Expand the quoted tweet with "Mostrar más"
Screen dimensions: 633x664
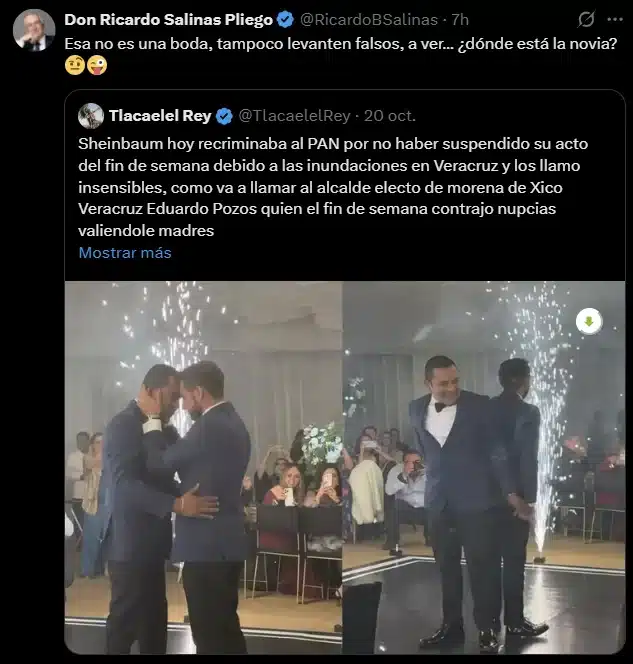[125, 252]
